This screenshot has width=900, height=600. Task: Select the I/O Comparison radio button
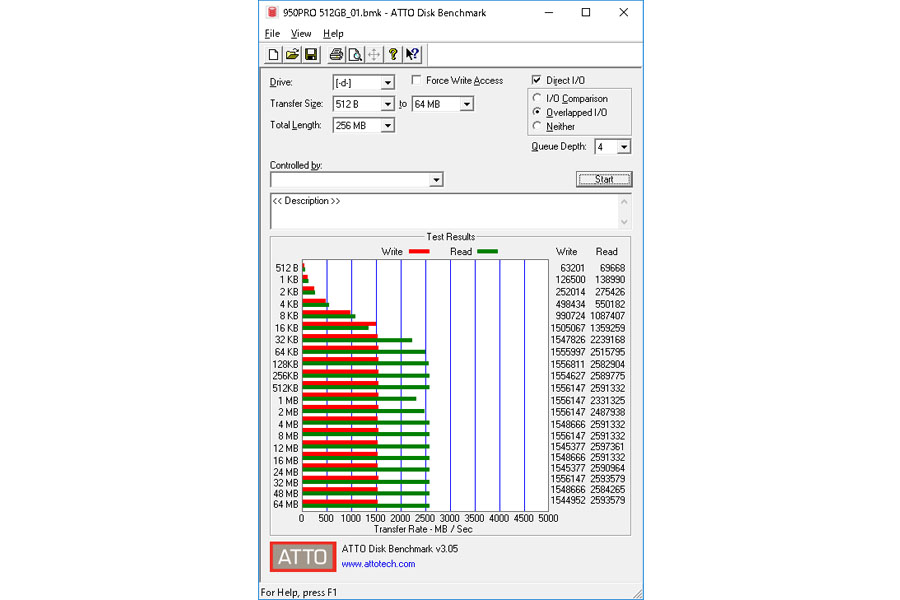(x=538, y=99)
